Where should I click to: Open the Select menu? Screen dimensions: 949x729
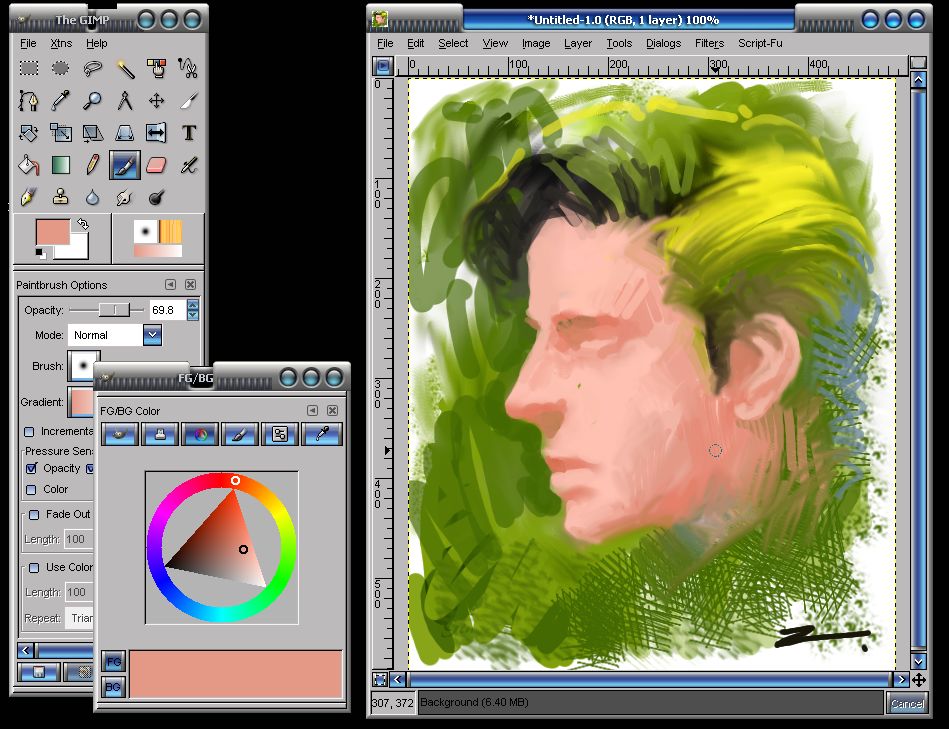coord(453,43)
